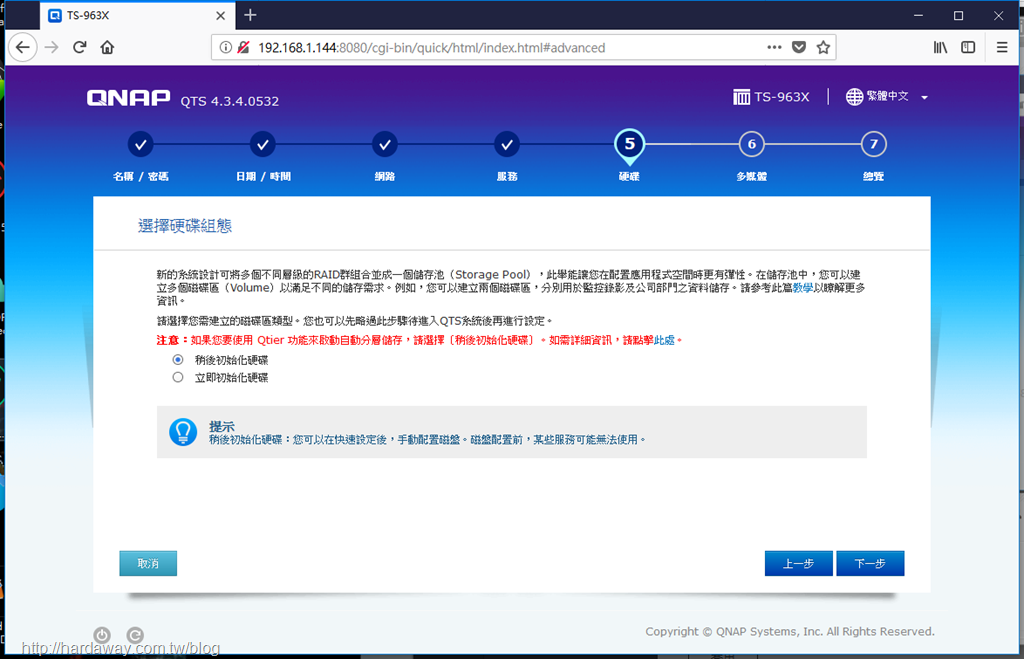Click the TS-963X NAS device icon
The image size is (1024, 659).
click(741, 97)
